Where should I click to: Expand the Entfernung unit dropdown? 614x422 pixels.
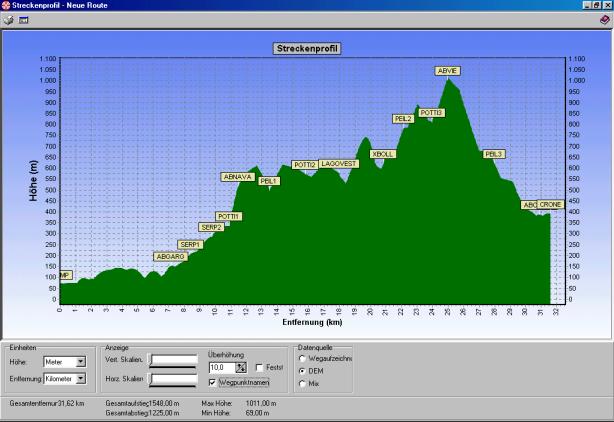[x=81, y=379]
